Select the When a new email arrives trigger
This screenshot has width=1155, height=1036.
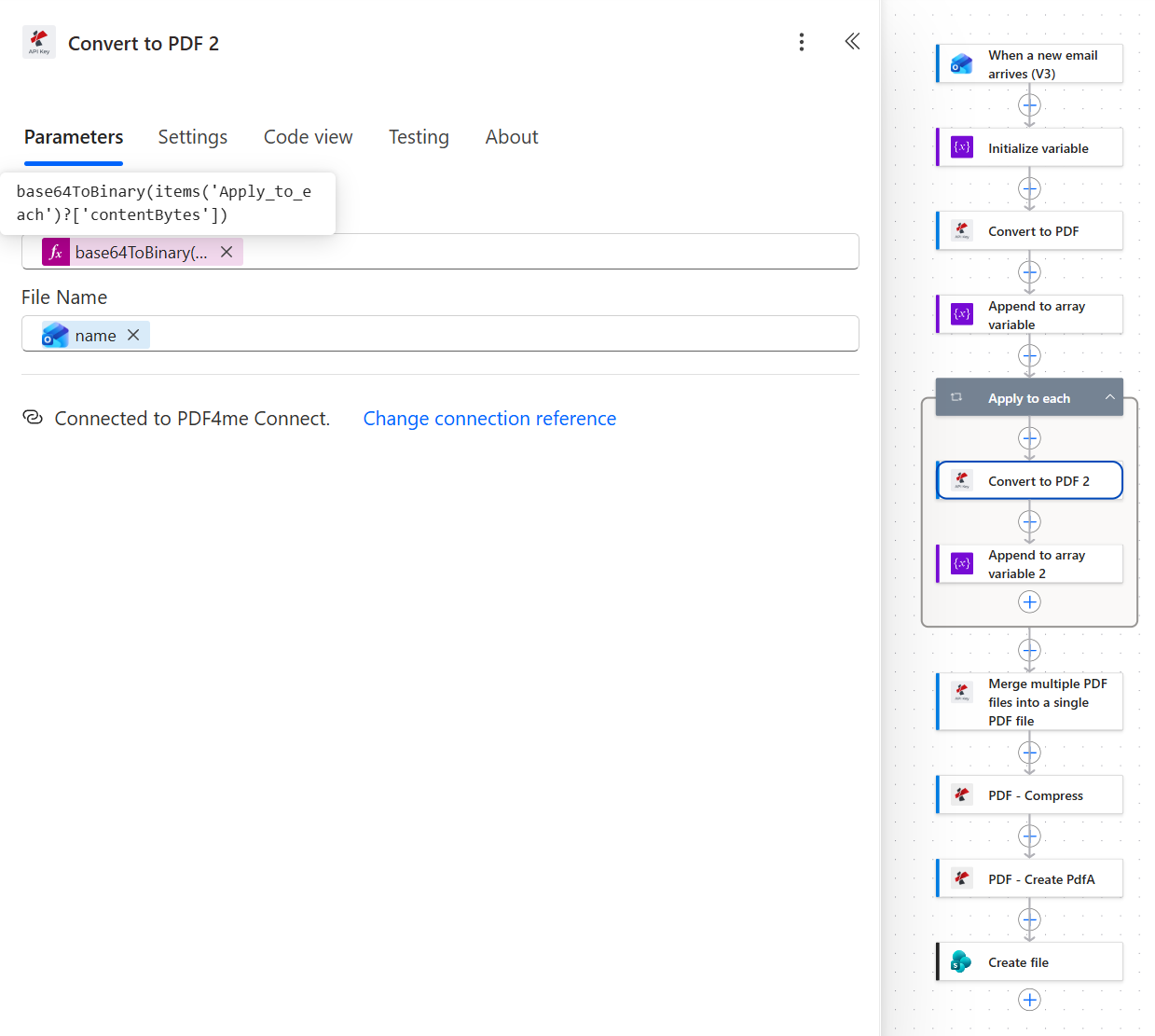click(1029, 64)
